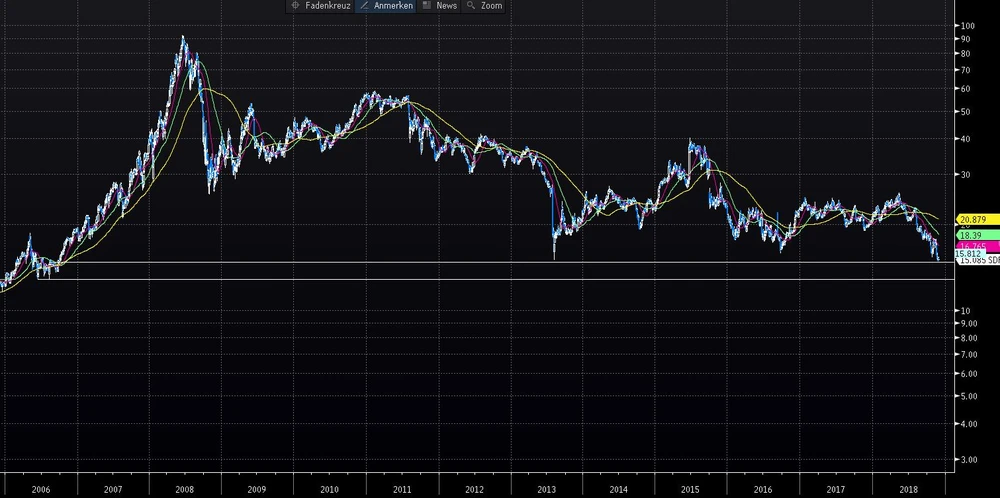
Task: Click the 2008 label on time axis
Action: click(185, 490)
